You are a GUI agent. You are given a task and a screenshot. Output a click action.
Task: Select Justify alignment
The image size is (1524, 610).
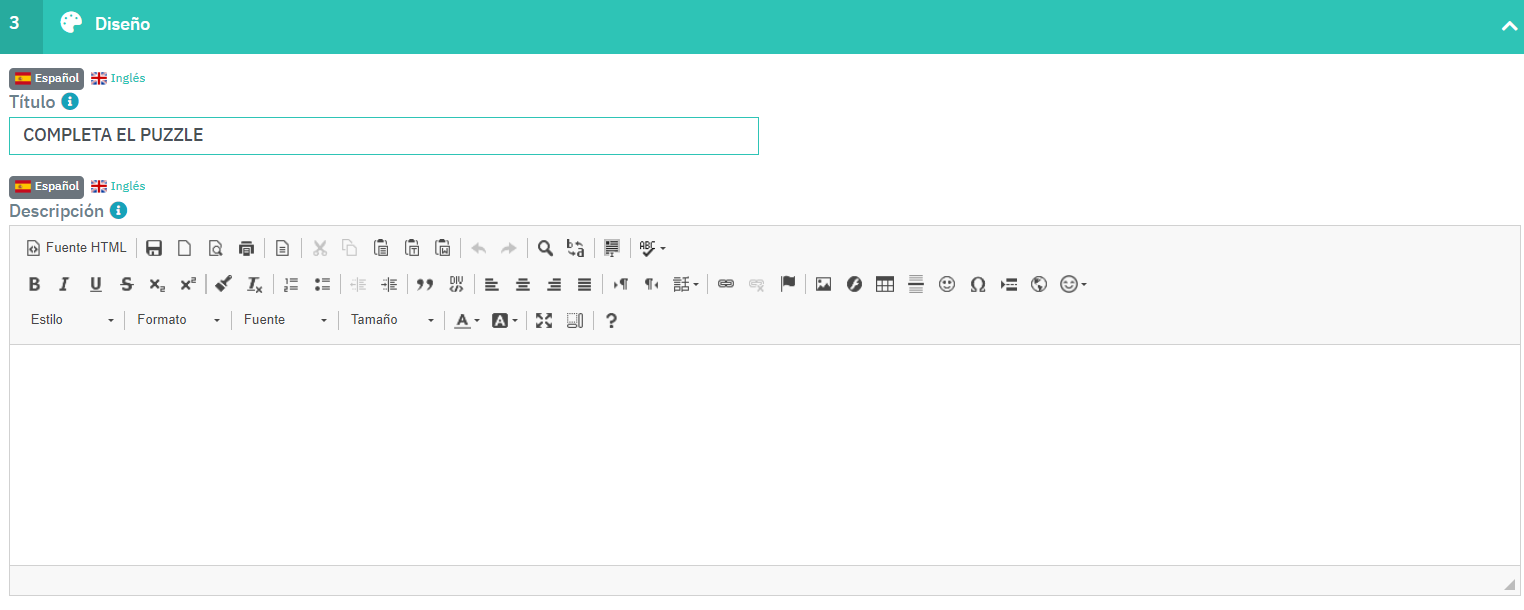[x=584, y=284]
